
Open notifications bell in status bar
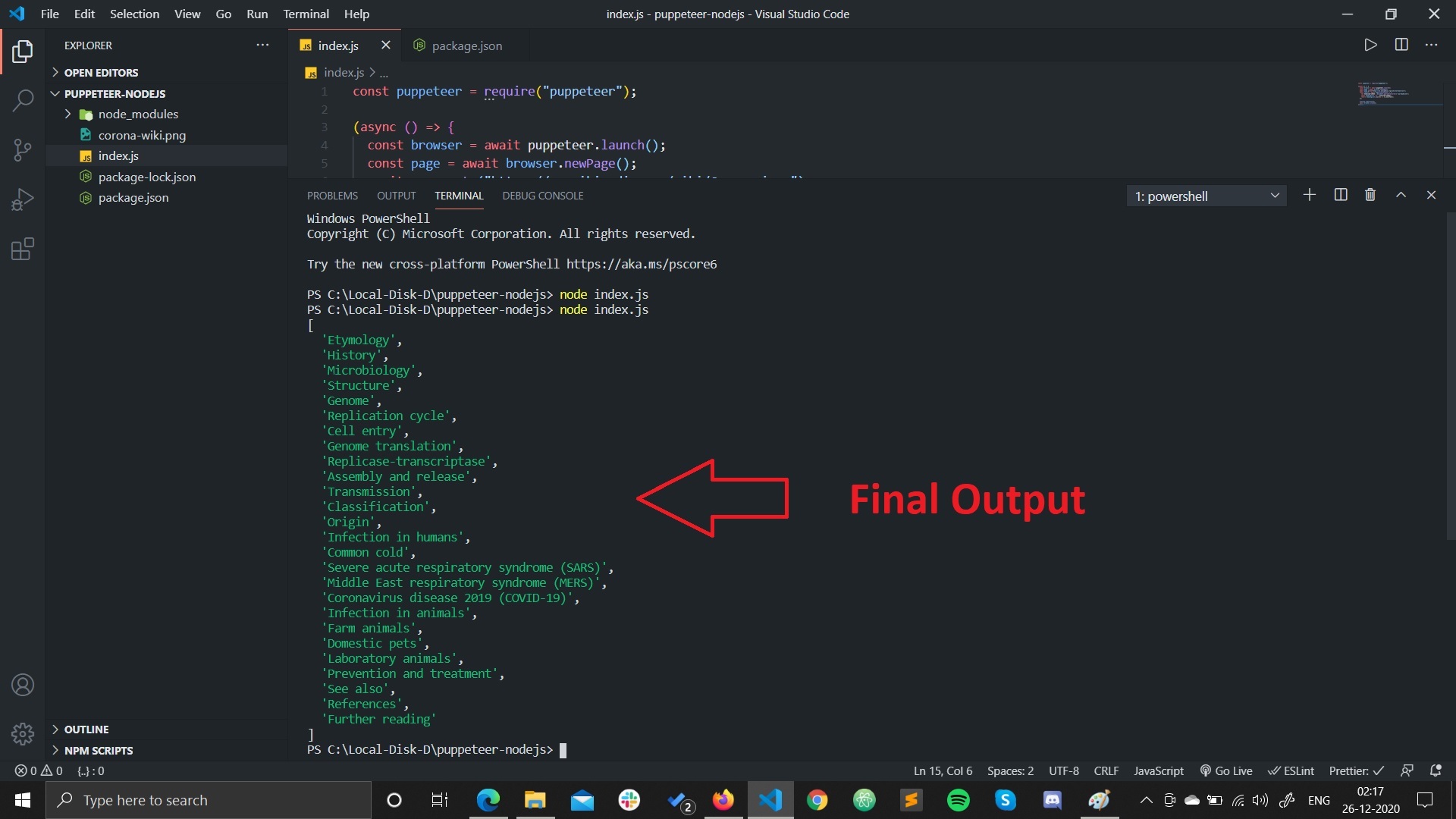(x=1436, y=770)
